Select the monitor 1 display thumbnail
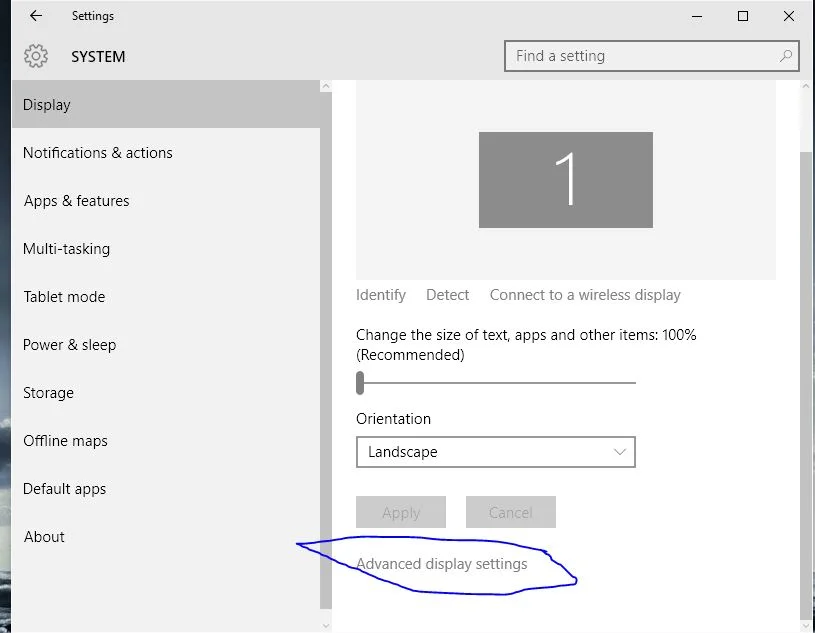Viewport: 815px width, 633px height. 565,180
